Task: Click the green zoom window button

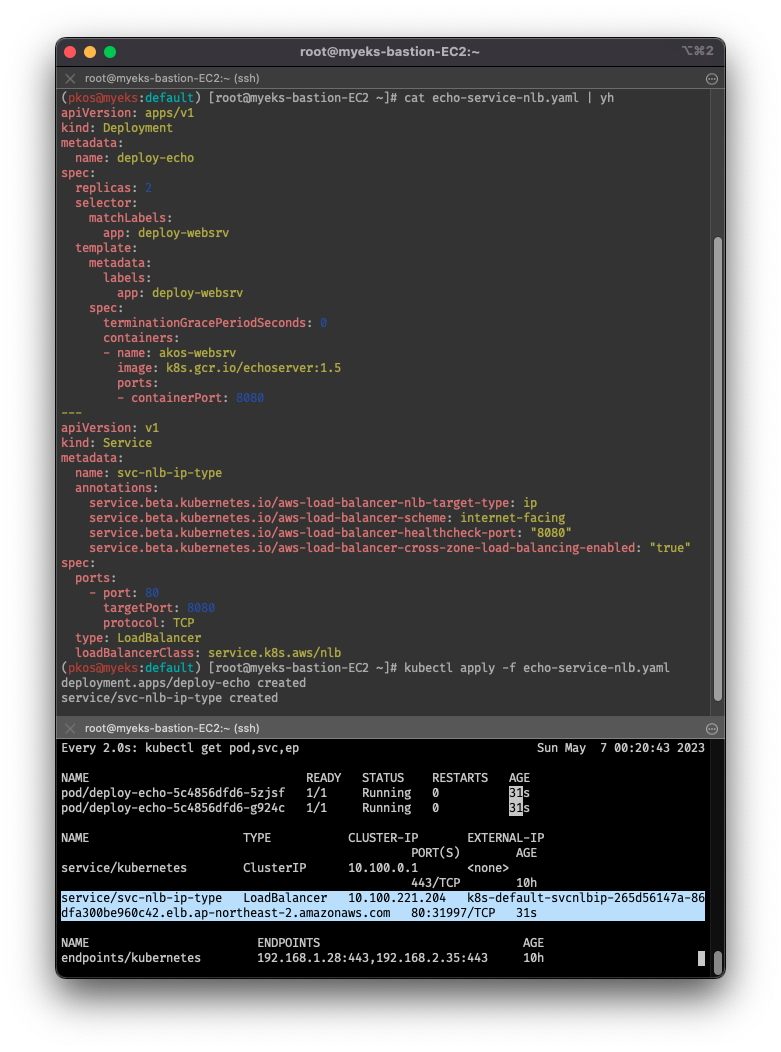Action: [x=110, y=52]
